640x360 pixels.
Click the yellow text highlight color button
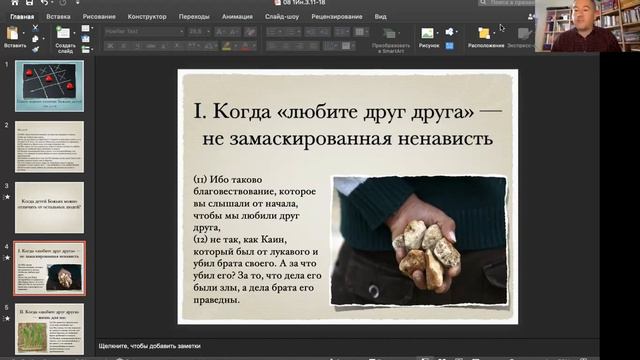(227, 46)
